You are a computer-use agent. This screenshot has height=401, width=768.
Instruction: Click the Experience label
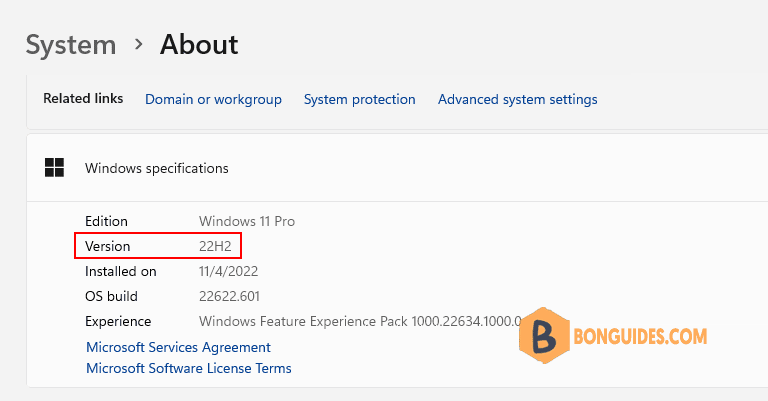pyautogui.click(x=118, y=322)
